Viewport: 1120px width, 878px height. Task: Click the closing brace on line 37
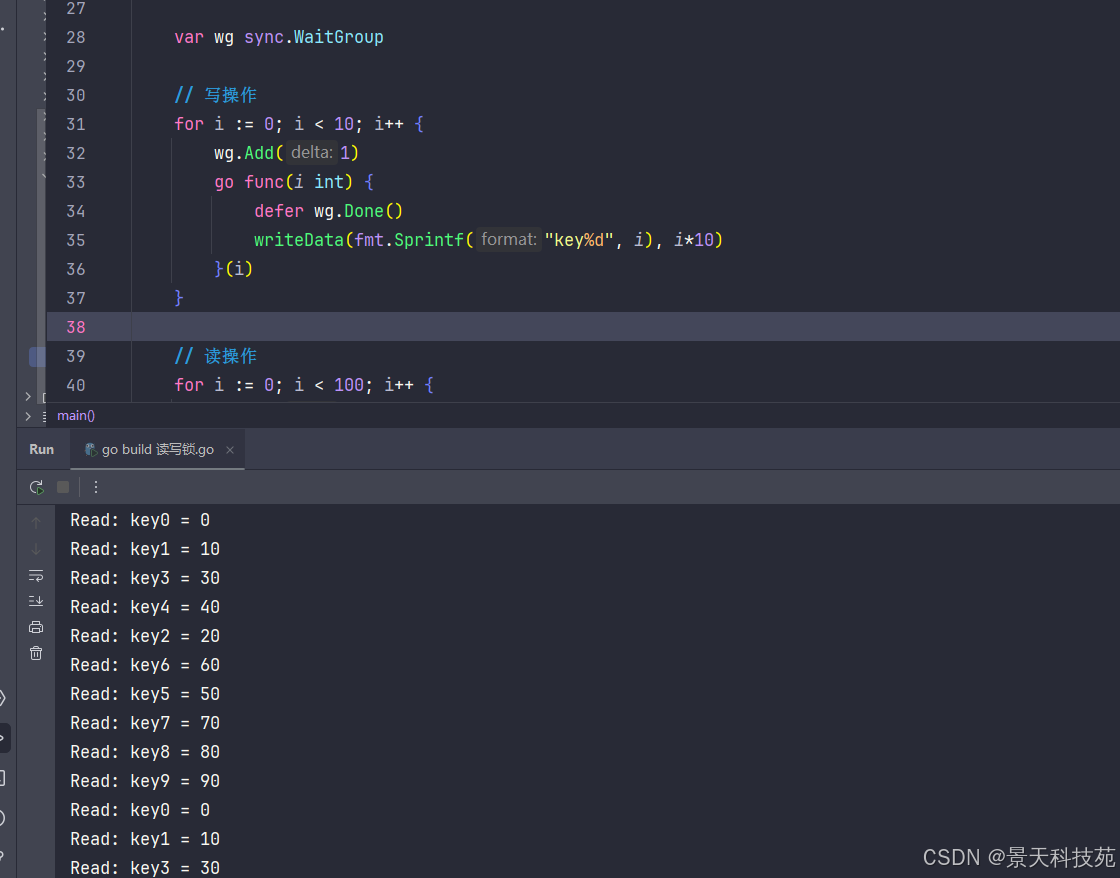(x=179, y=298)
